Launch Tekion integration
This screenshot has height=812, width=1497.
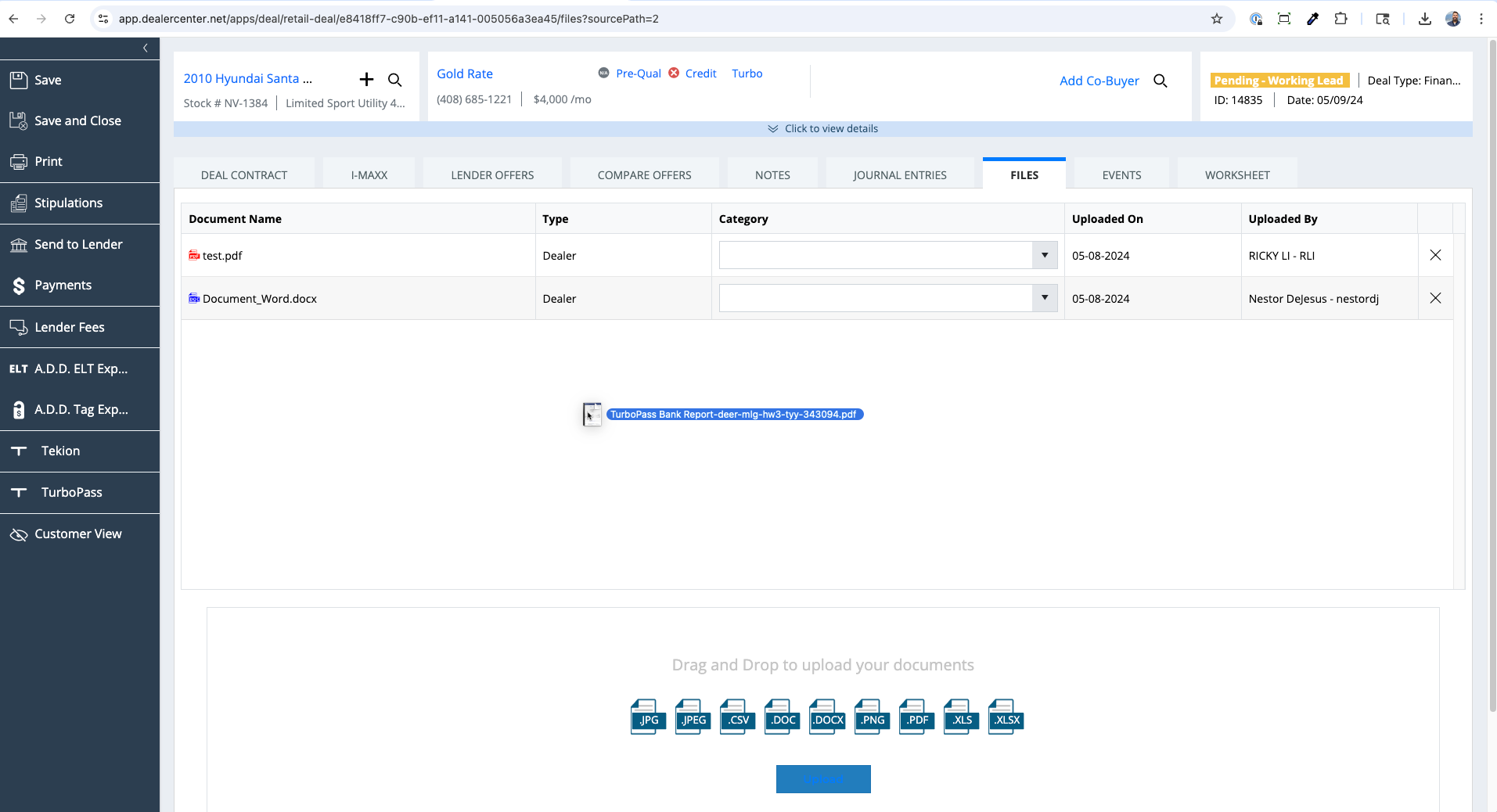(x=60, y=451)
